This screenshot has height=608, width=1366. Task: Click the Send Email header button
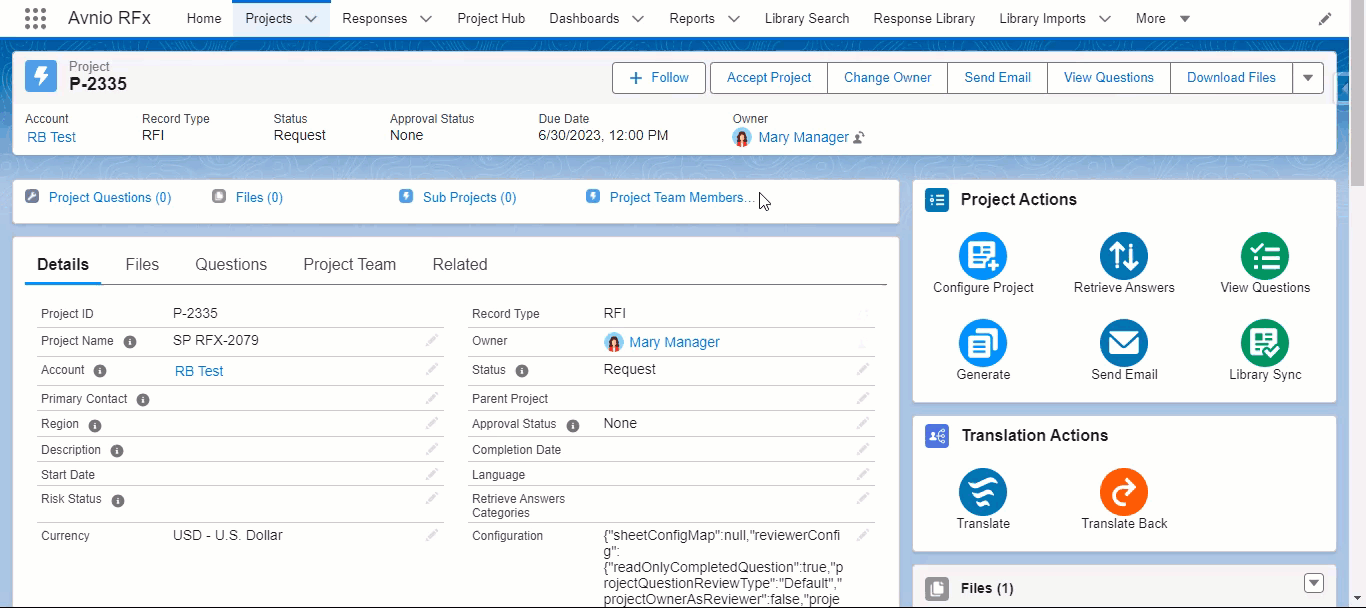pyautogui.click(x=998, y=78)
